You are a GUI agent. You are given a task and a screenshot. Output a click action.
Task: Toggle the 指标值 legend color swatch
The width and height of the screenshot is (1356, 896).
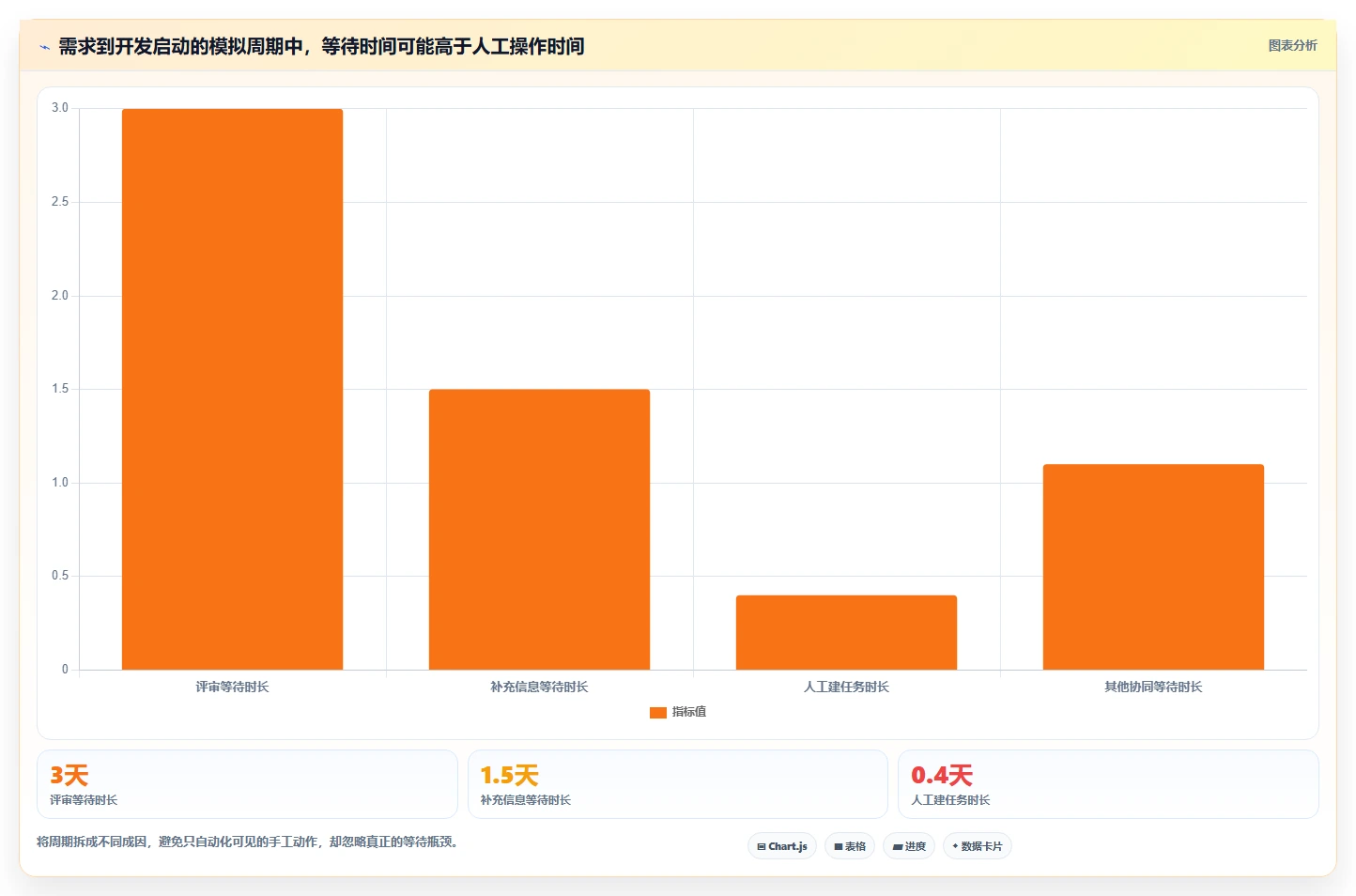click(658, 713)
